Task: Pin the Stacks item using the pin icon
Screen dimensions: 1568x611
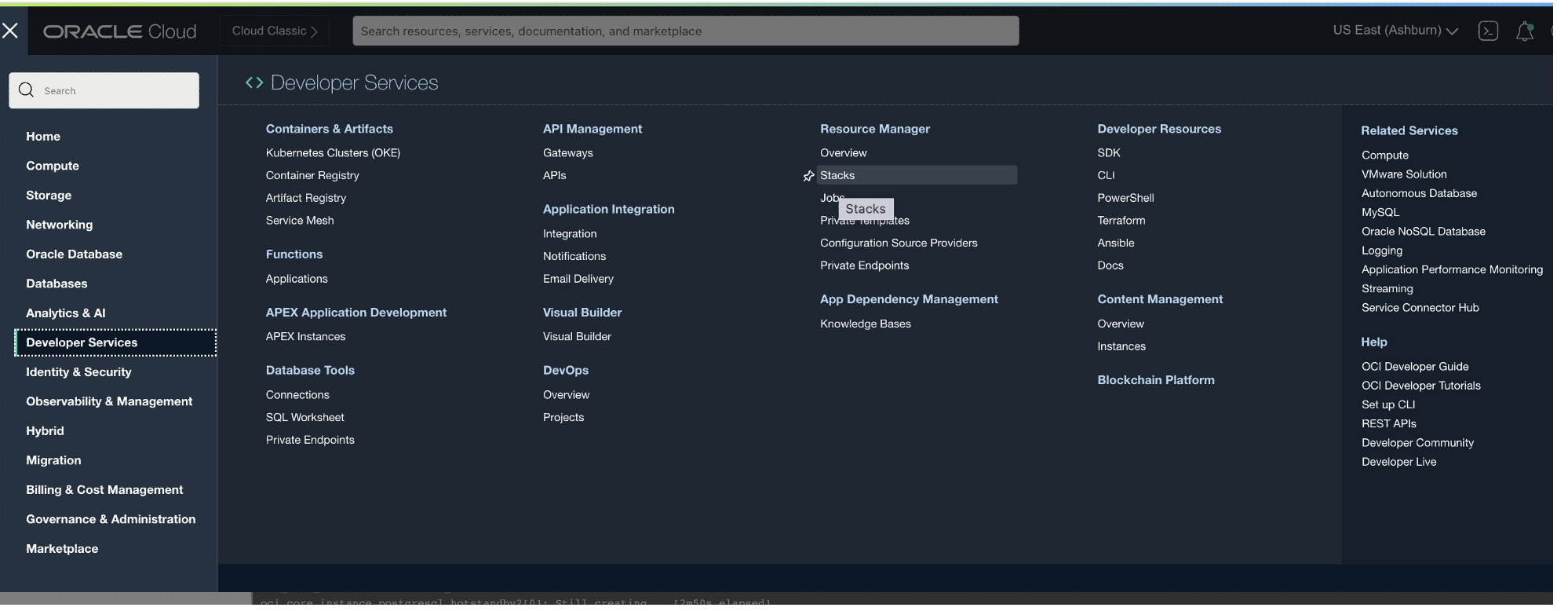Action: [808, 176]
